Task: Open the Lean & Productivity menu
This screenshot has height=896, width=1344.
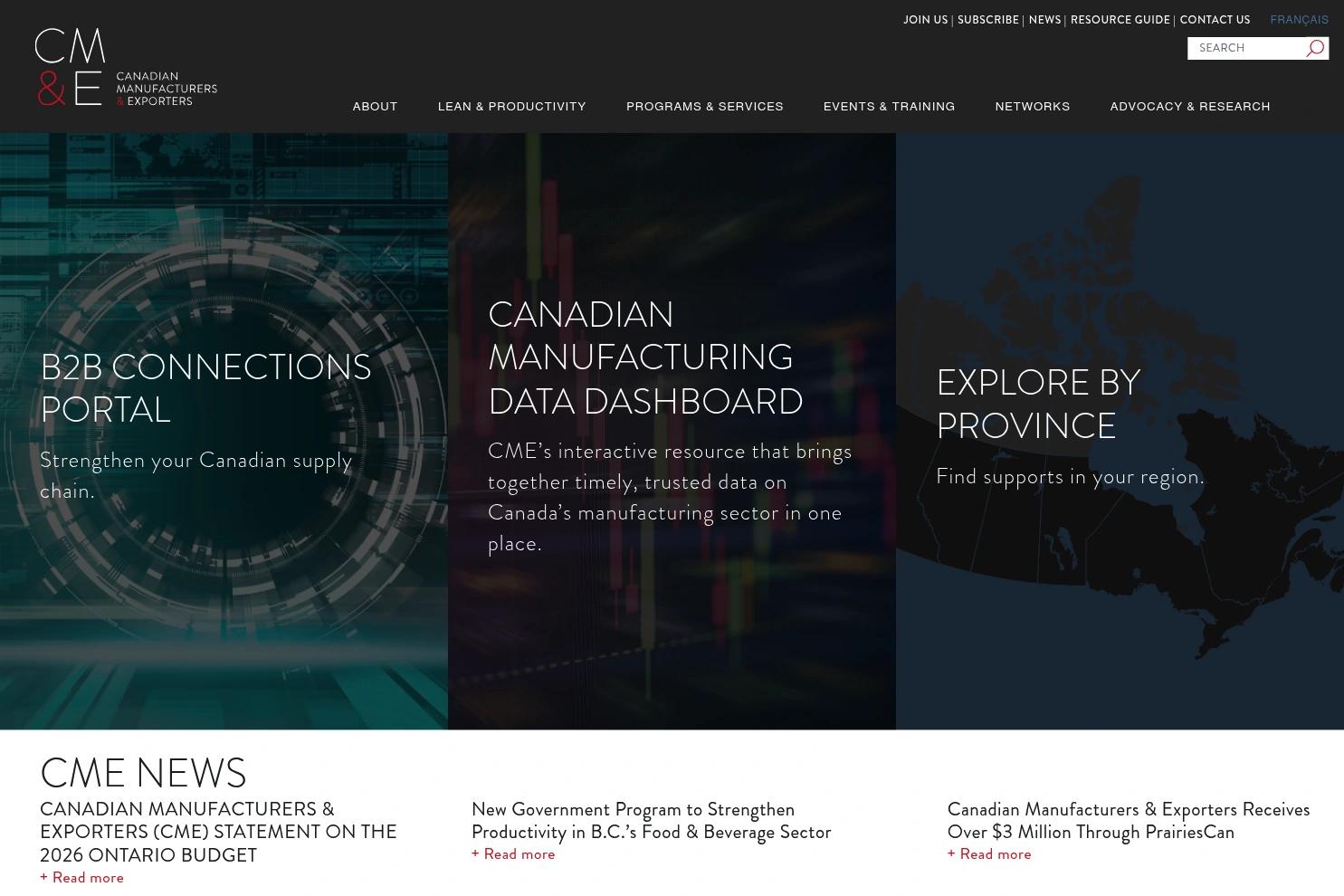Action: tap(512, 107)
